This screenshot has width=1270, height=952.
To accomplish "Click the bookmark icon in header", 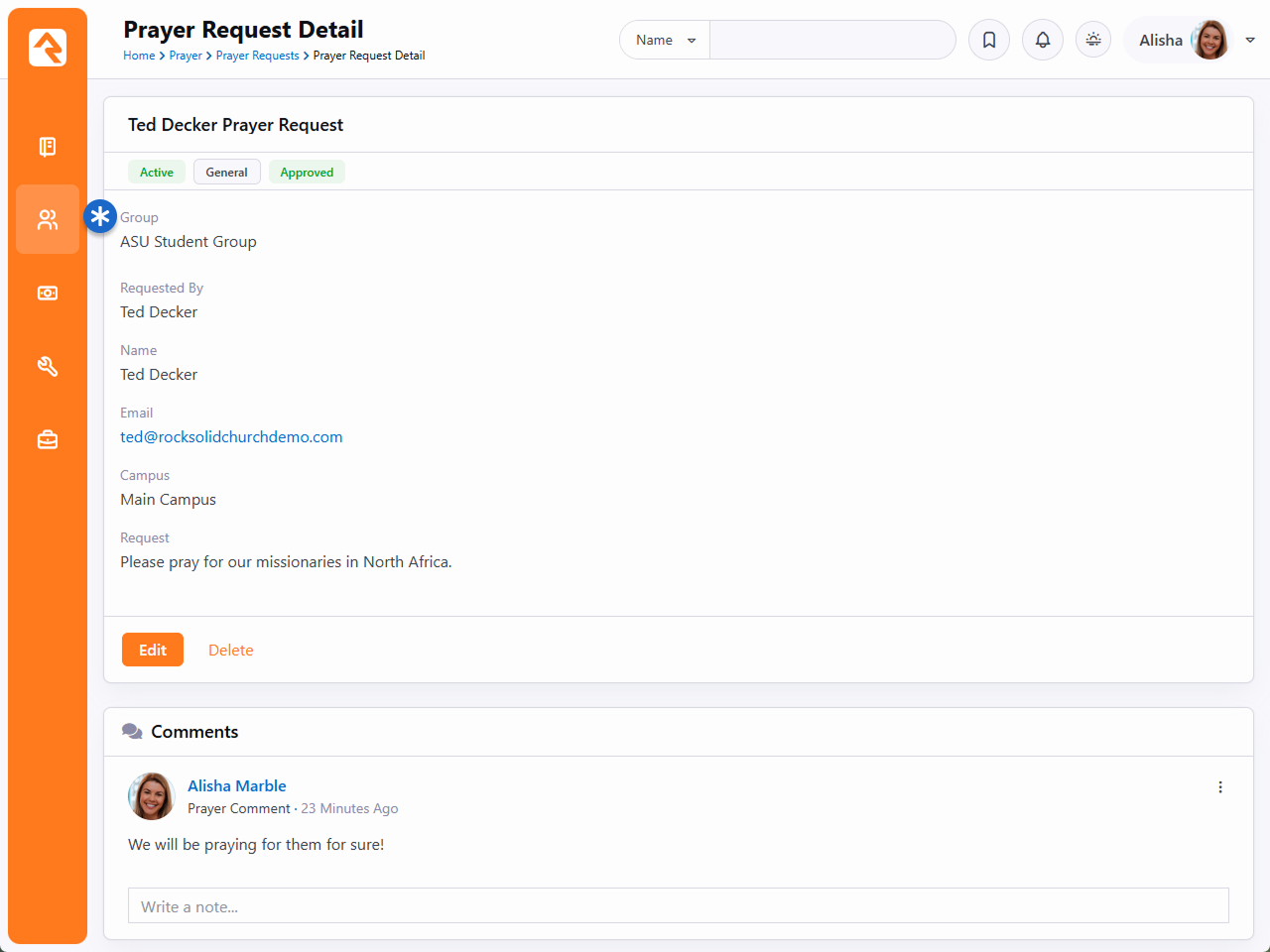I will tap(989, 40).
